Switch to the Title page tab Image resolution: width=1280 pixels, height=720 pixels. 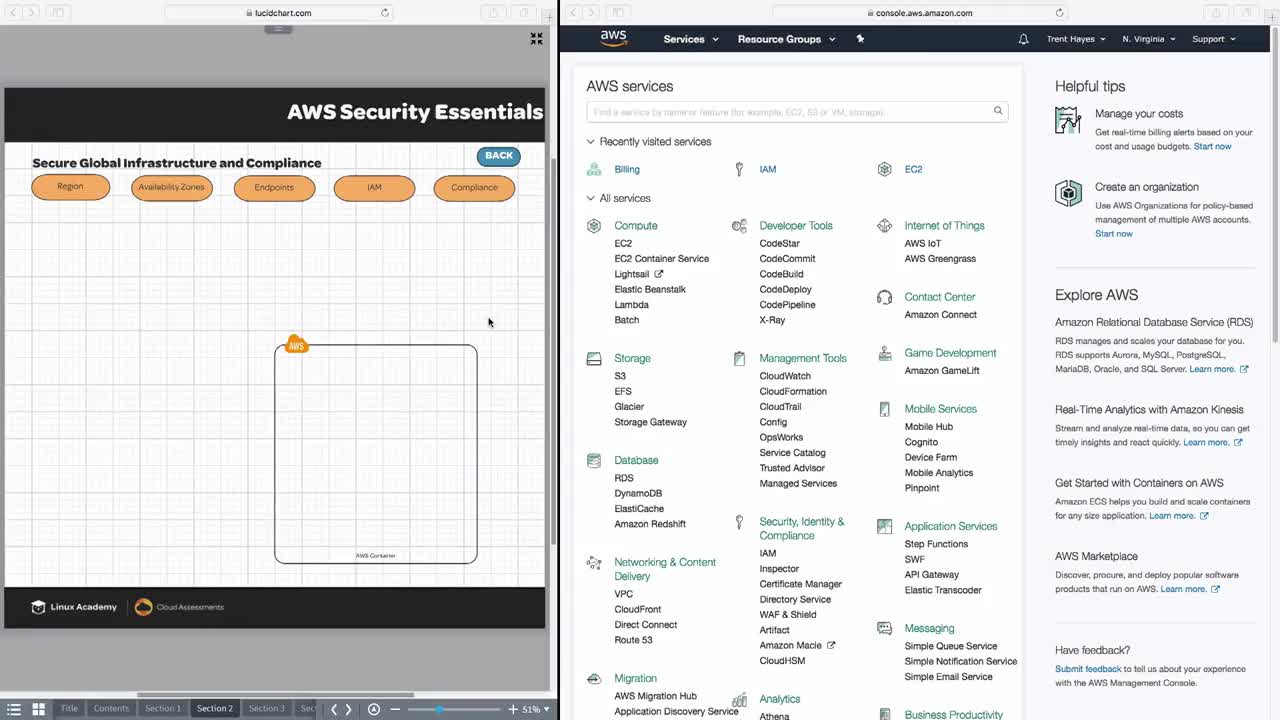coord(69,709)
